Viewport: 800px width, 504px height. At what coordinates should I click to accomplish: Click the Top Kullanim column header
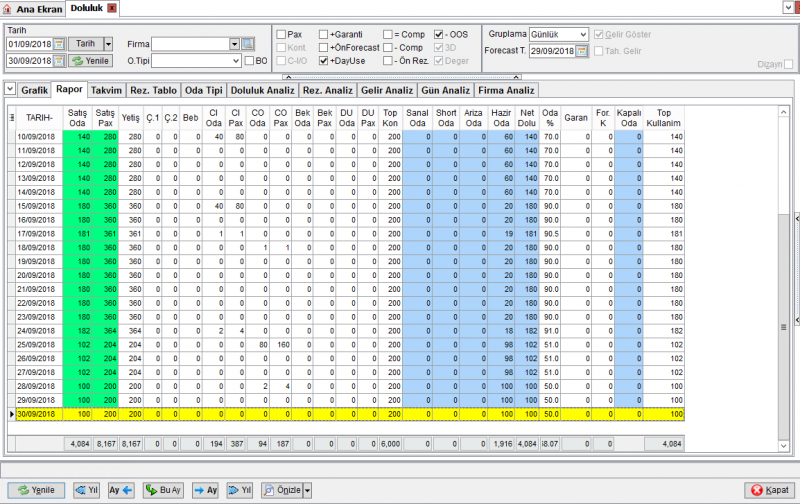(663, 118)
